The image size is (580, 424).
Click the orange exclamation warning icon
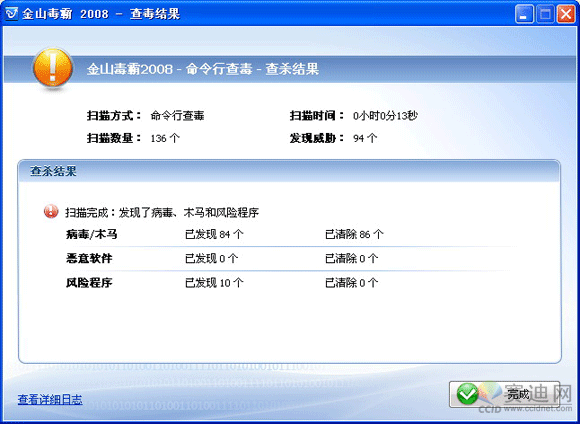pyautogui.click(x=53, y=68)
